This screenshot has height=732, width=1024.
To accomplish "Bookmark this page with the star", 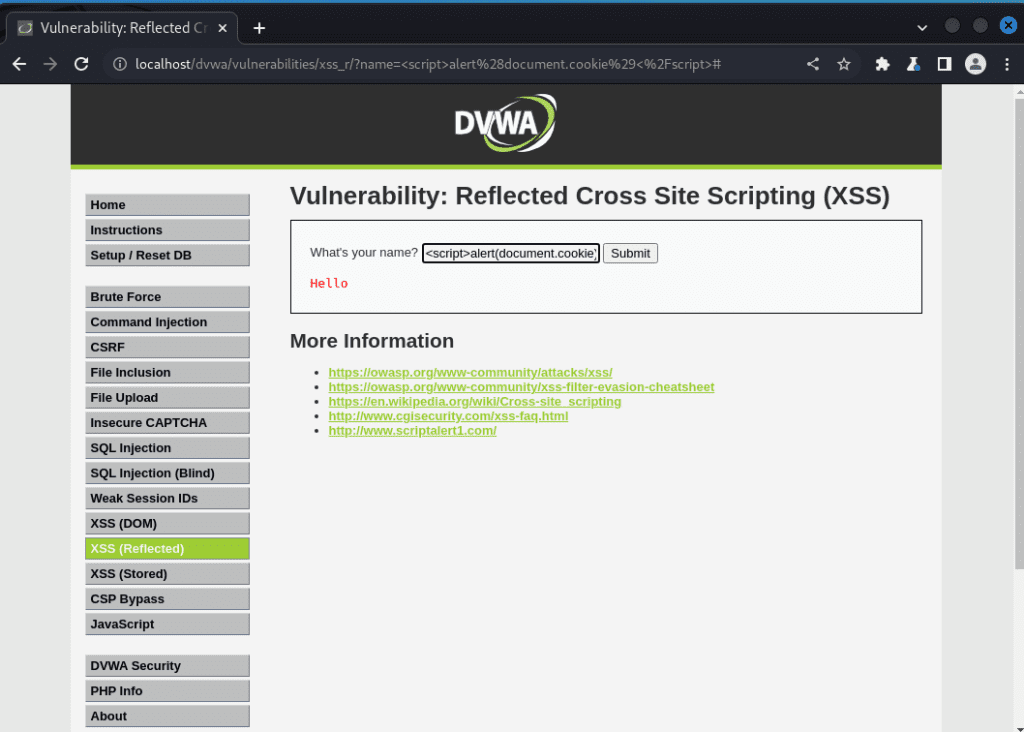I will point(844,64).
